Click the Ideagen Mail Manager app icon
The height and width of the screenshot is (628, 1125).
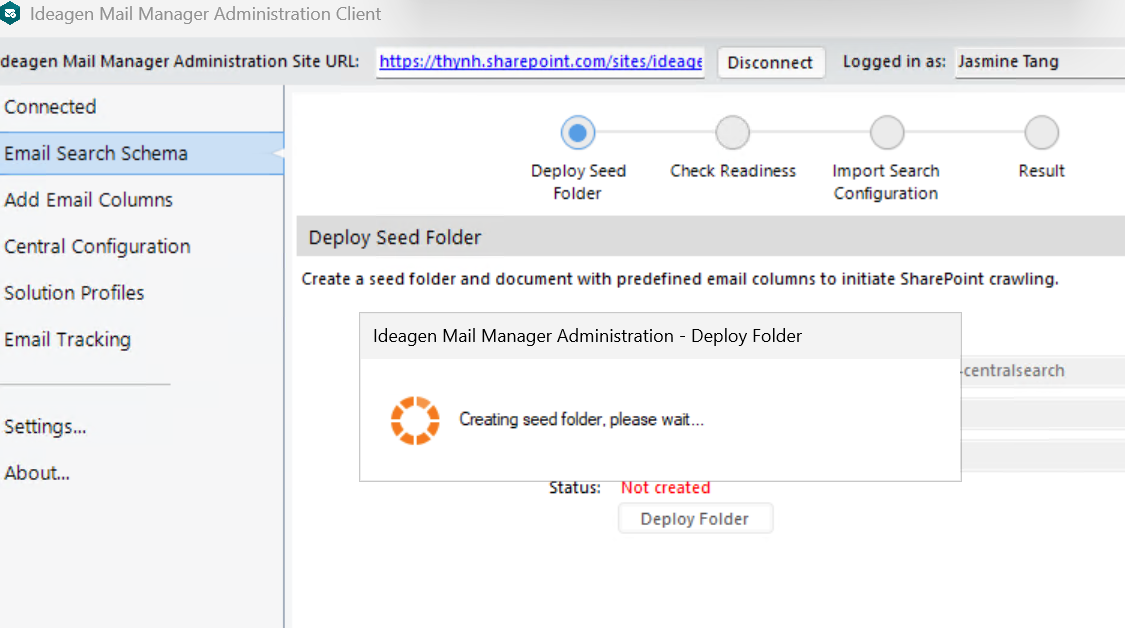click(9, 14)
